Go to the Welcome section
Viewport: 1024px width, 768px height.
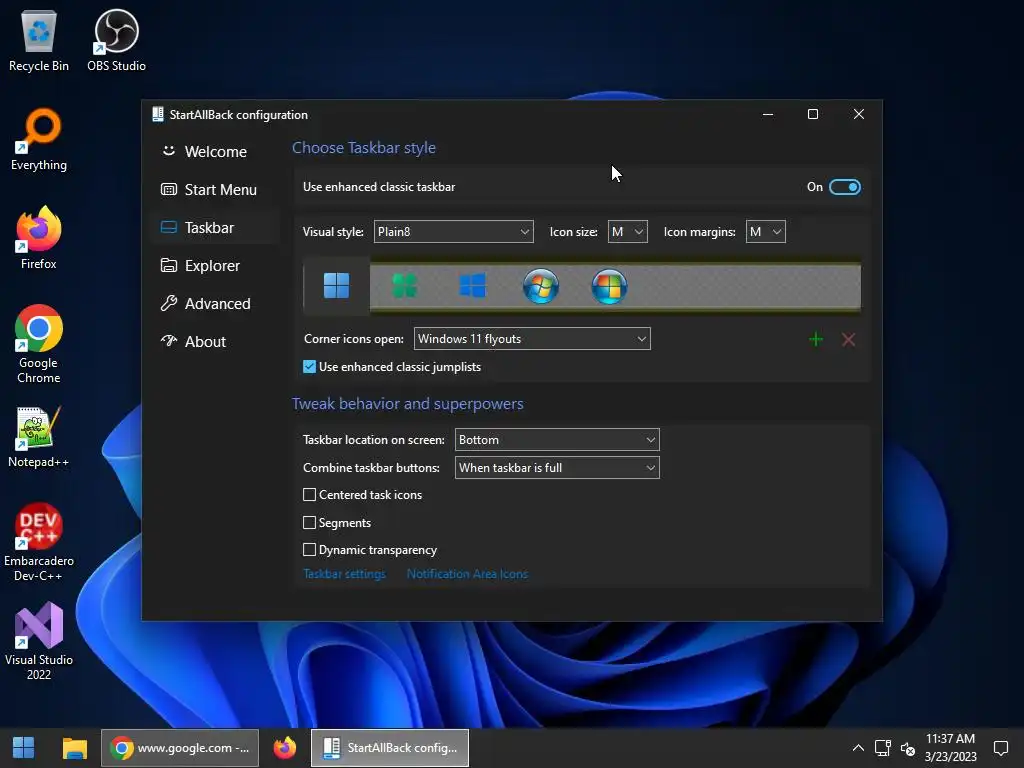pos(215,152)
